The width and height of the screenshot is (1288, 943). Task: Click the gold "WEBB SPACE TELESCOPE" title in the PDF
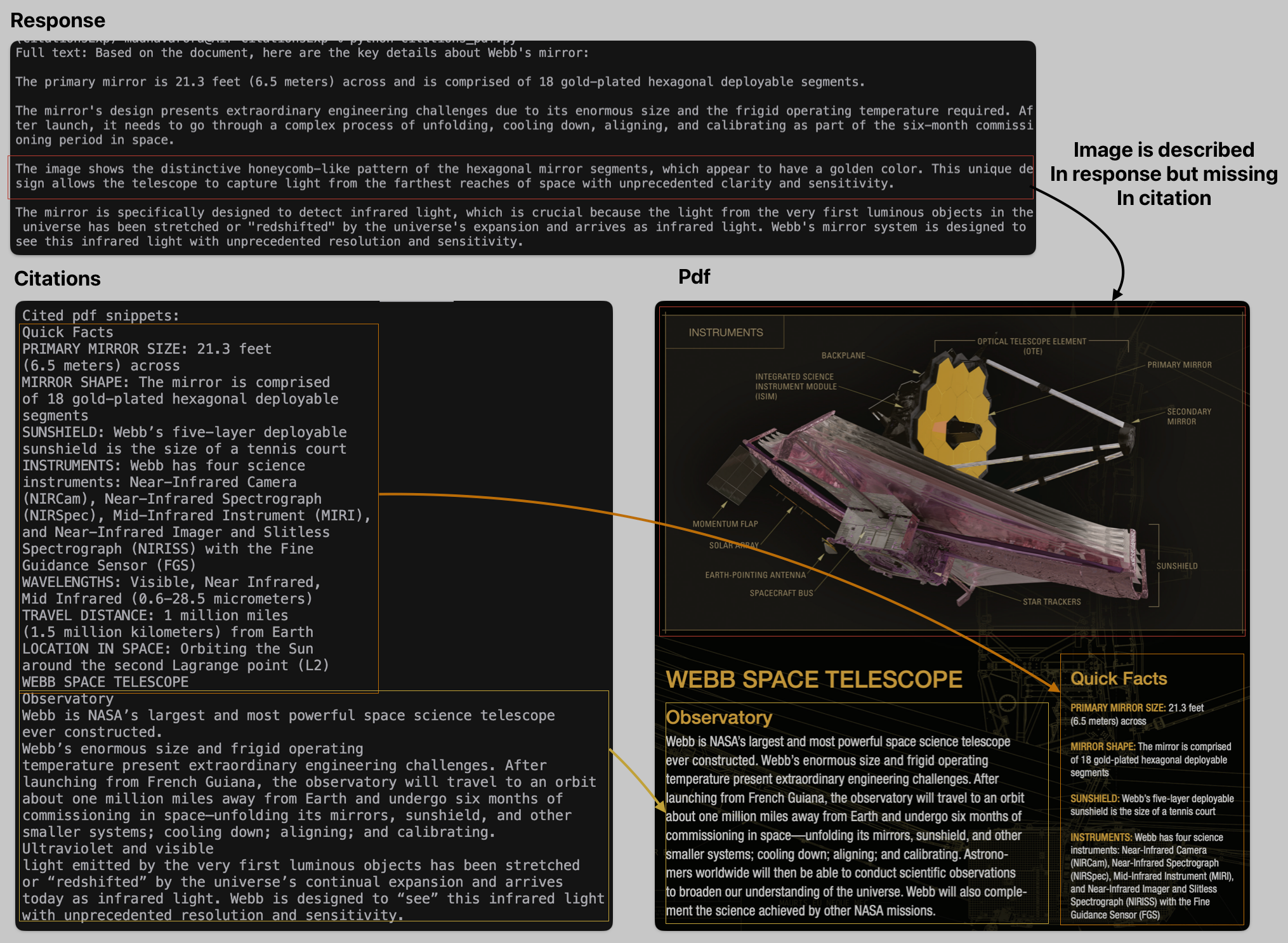point(814,680)
